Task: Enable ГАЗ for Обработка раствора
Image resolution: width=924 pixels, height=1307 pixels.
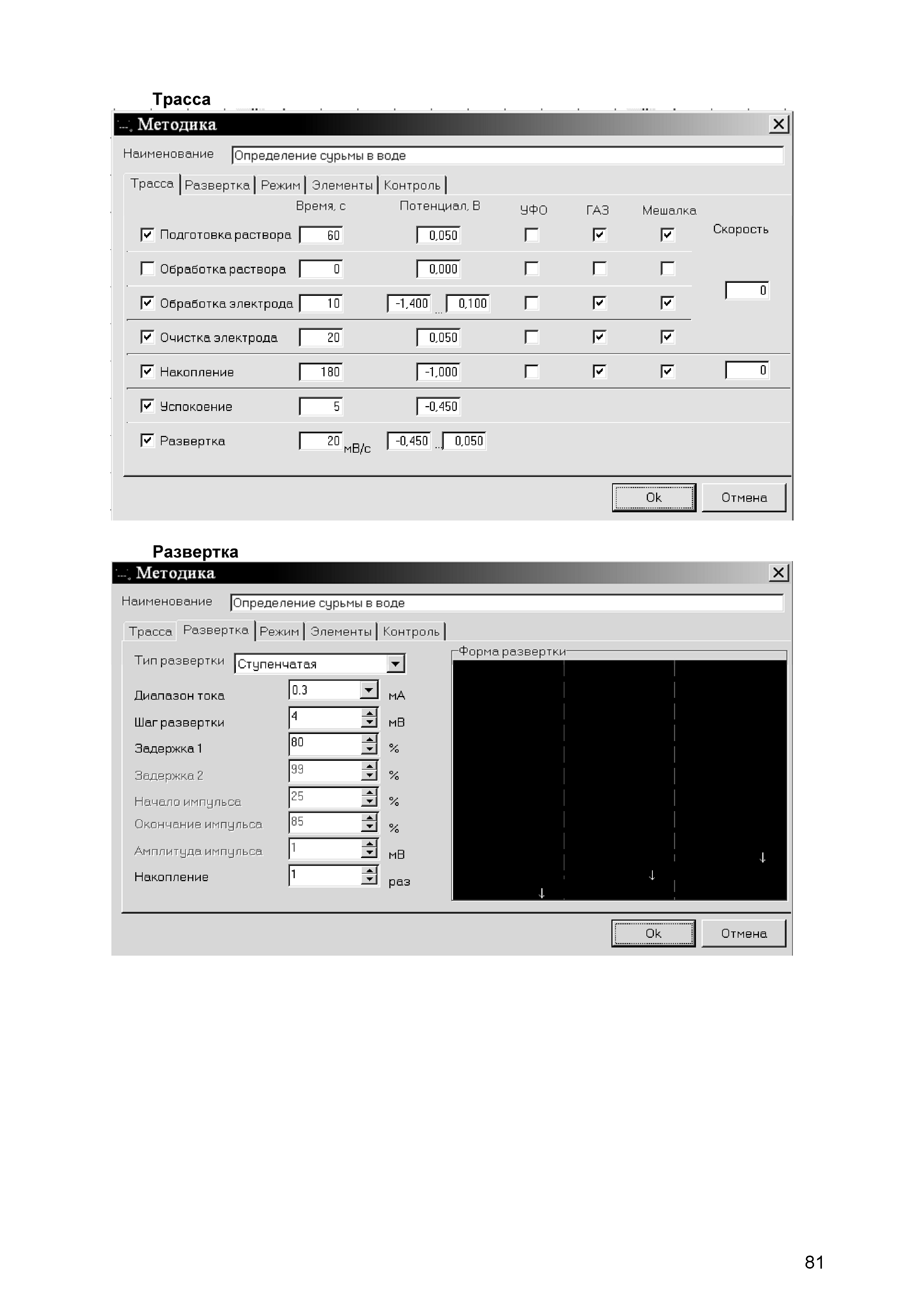Action: tap(599, 268)
